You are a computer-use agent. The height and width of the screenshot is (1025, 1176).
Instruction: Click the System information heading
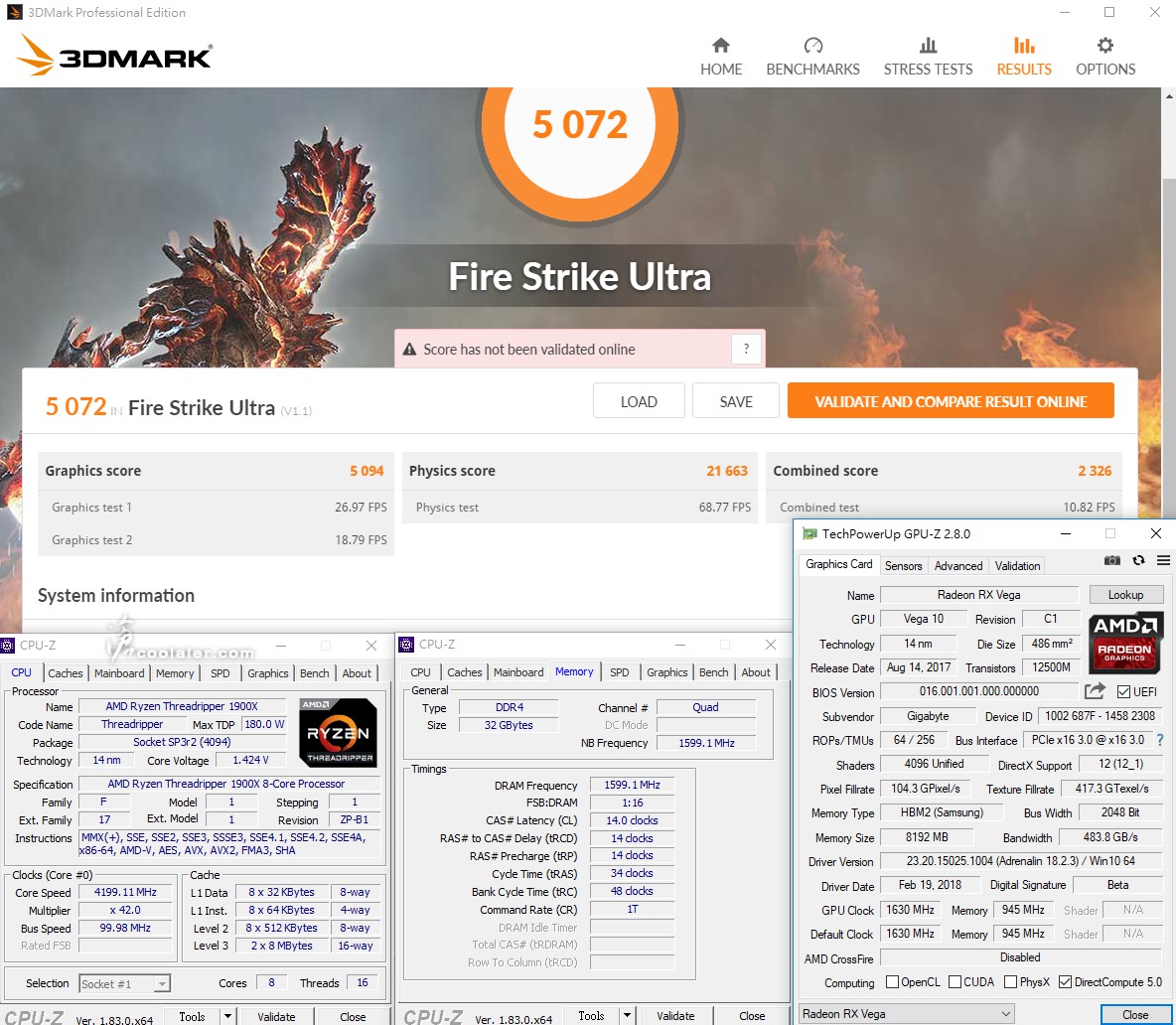116,595
